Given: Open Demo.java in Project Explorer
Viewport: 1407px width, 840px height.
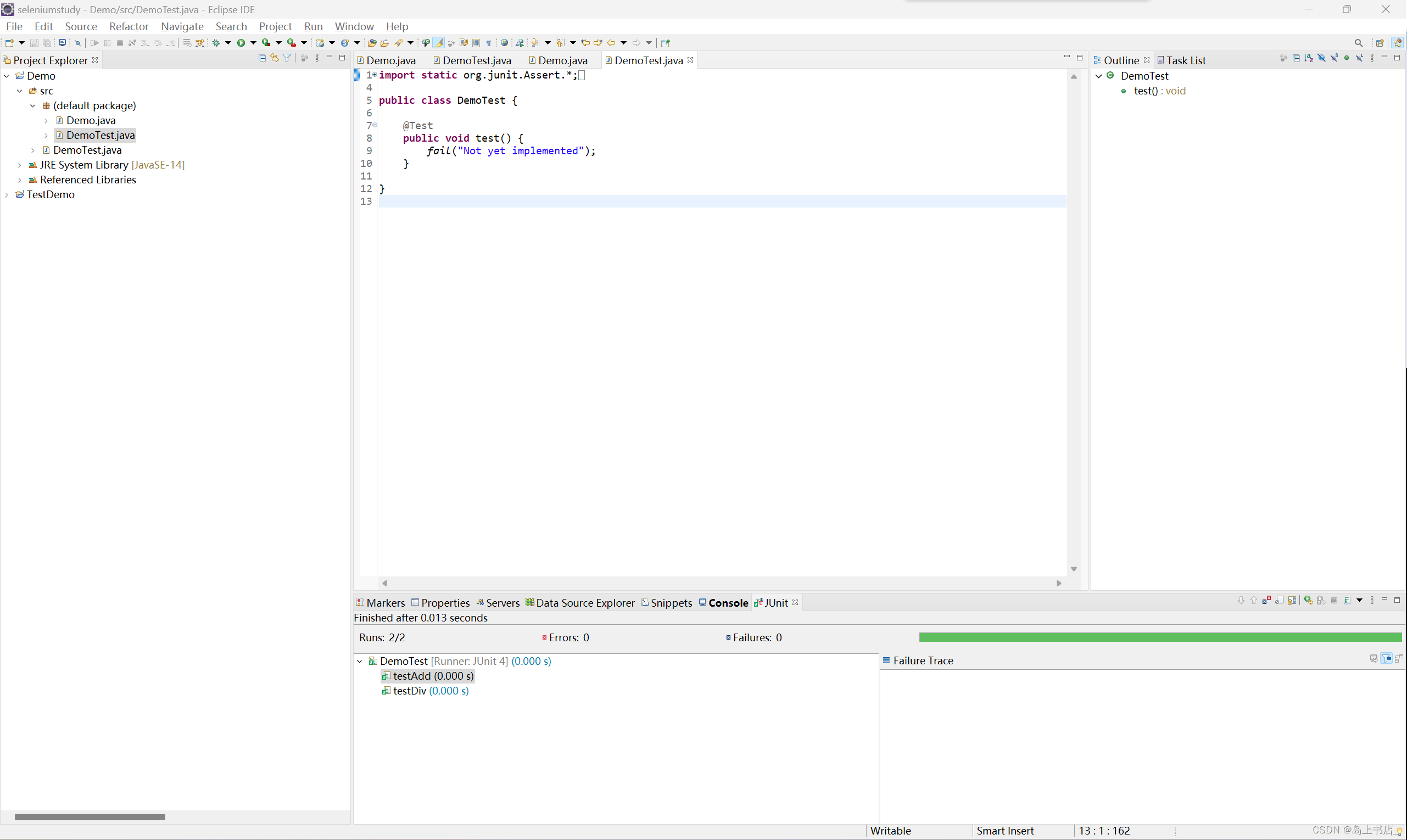Looking at the screenshot, I should pyautogui.click(x=91, y=121).
